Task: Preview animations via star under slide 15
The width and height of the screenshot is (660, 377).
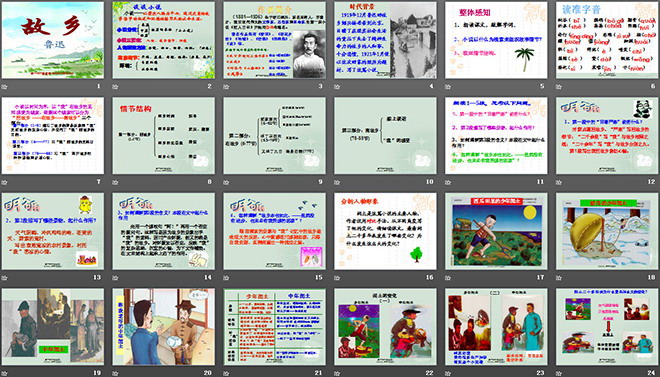Action: [x=226, y=278]
